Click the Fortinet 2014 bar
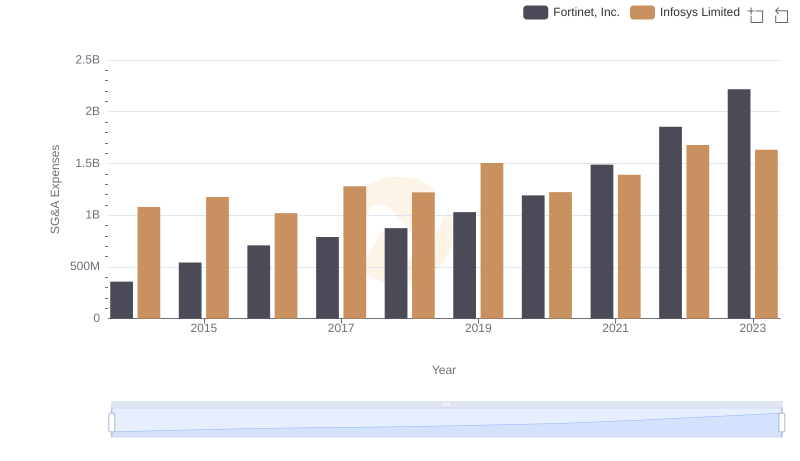Screen dimensions: 800x461 tap(121, 300)
